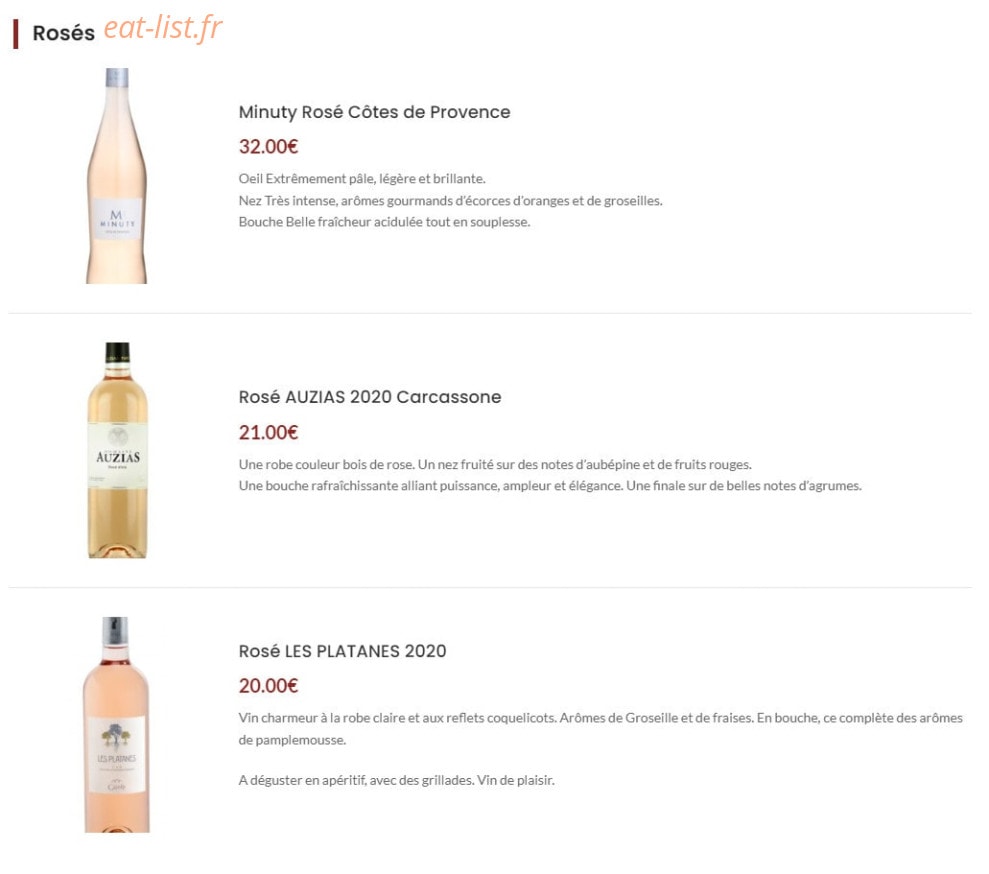Click the 'A déguster en apéritif' line
The height and width of the screenshot is (874, 989).
coord(397,781)
